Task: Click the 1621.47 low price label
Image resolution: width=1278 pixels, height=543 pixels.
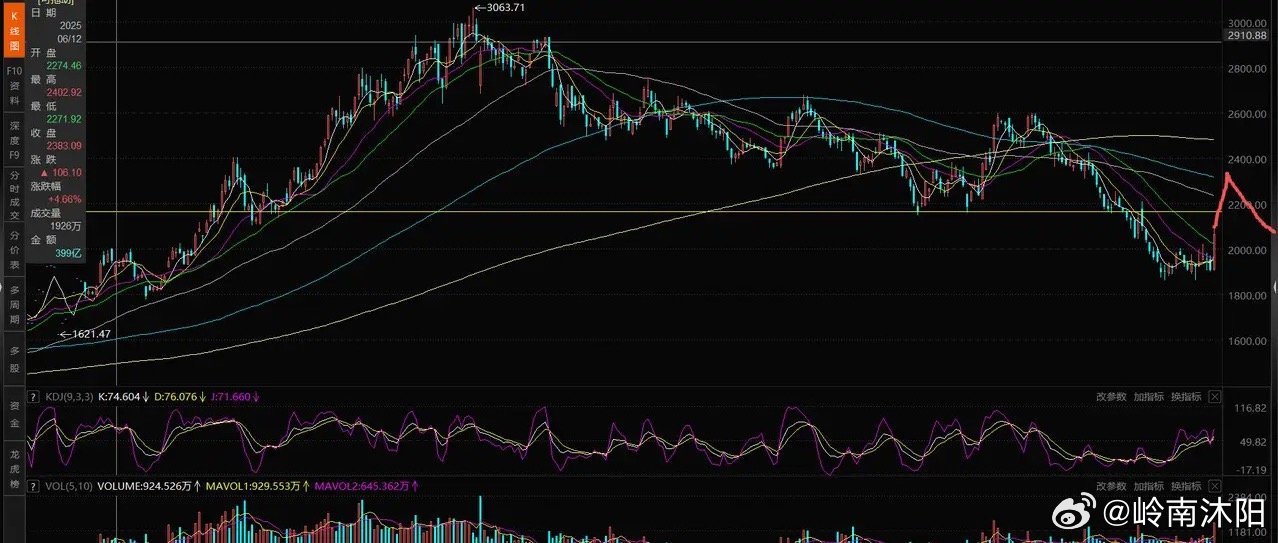Action: point(89,333)
